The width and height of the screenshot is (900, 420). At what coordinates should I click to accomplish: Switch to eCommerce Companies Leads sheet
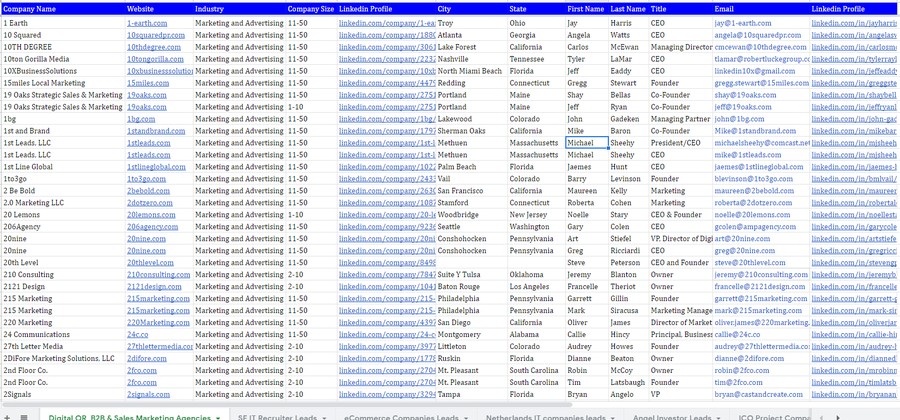pyautogui.click(x=401, y=418)
